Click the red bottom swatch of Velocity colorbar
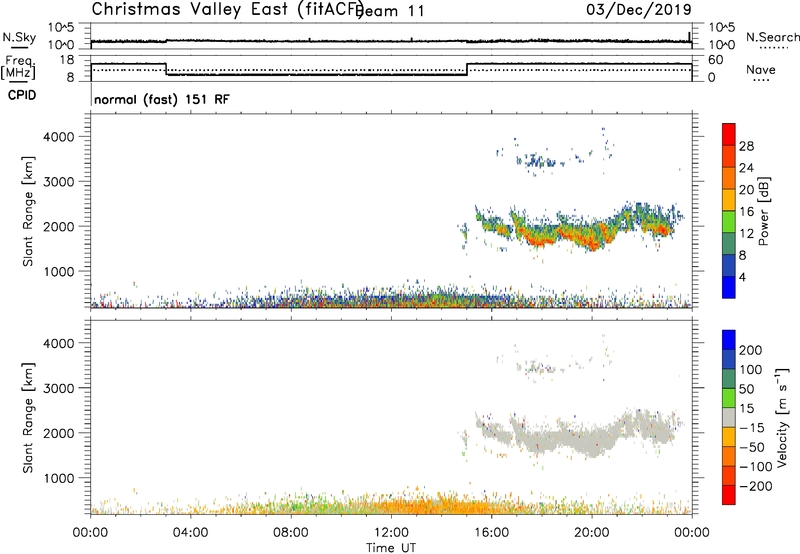This screenshot has height=554, width=800. (x=729, y=495)
